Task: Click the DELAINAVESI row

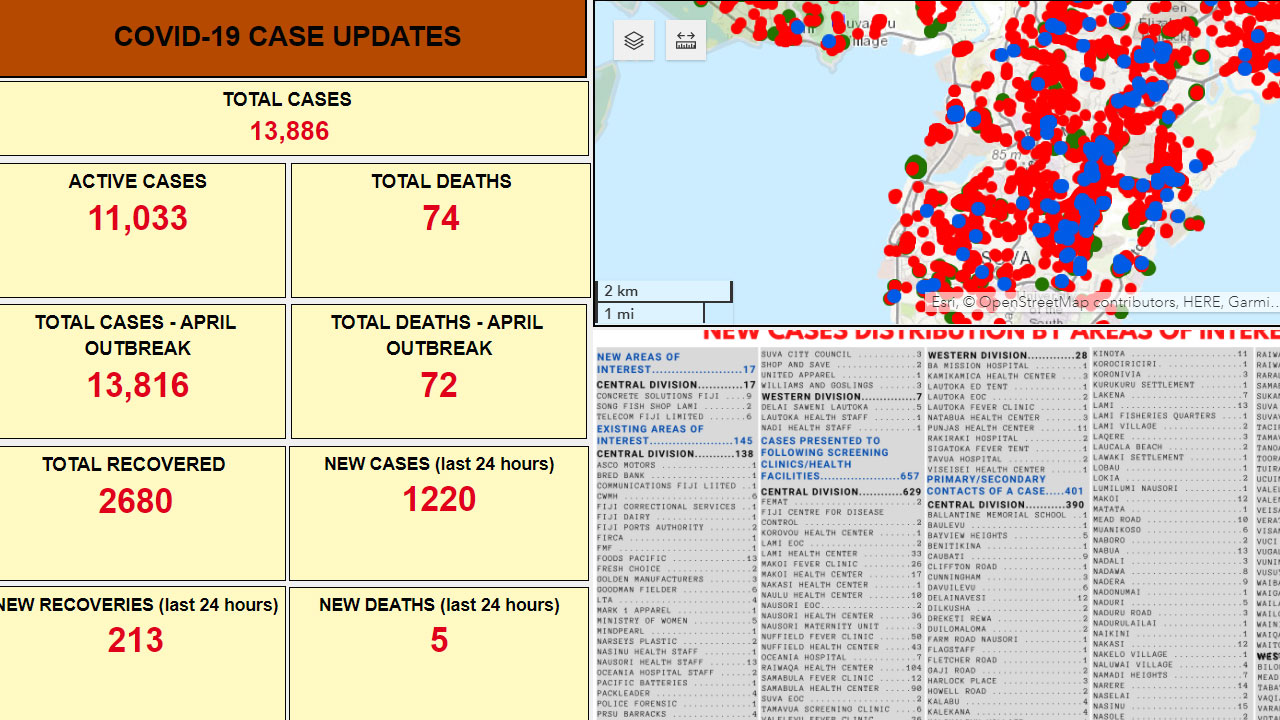Action: pyautogui.click(x=1007, y=598)
